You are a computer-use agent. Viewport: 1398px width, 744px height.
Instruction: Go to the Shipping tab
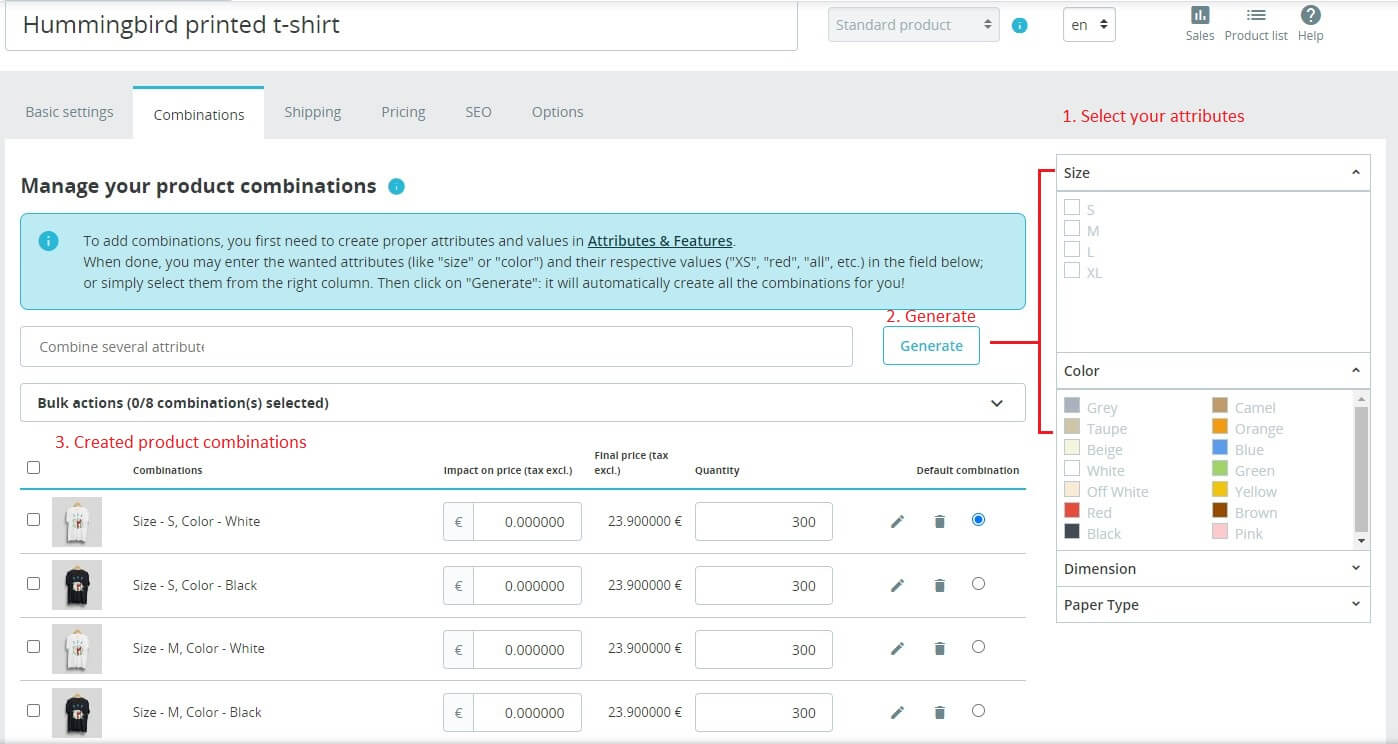pos(313,112)
